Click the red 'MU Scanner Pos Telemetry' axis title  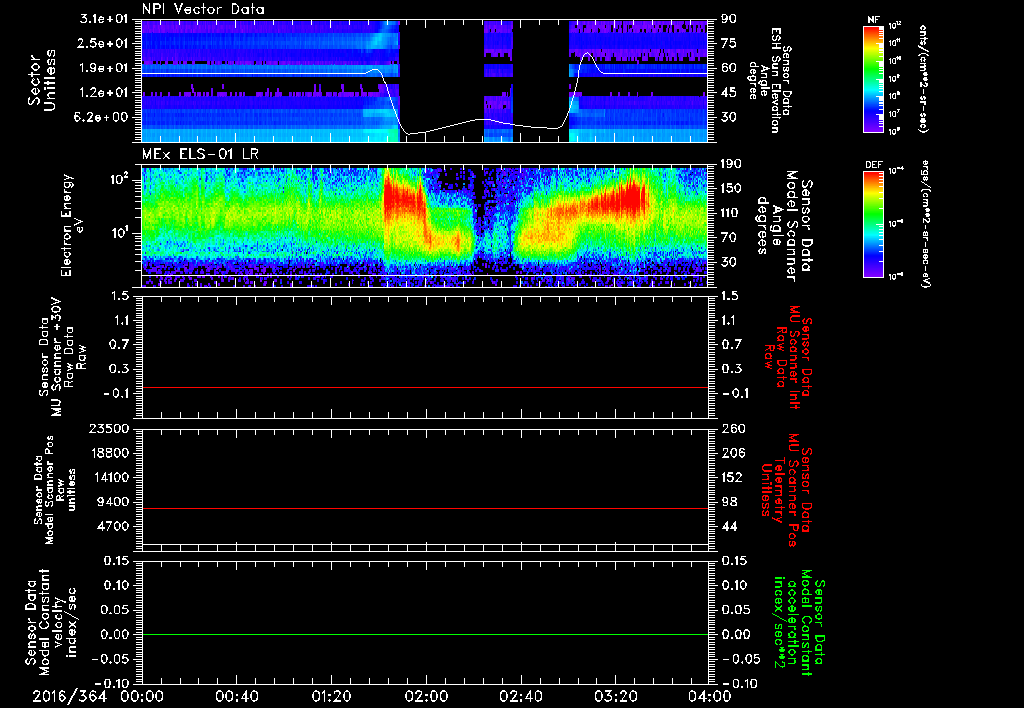(787, 490)
